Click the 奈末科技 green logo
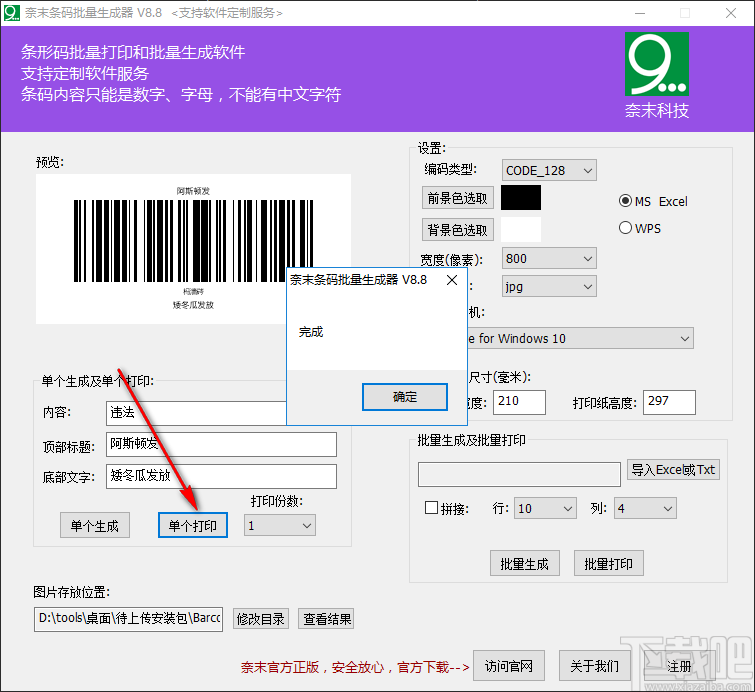Viewport: 755px width, 692px height. click(657, 64)
